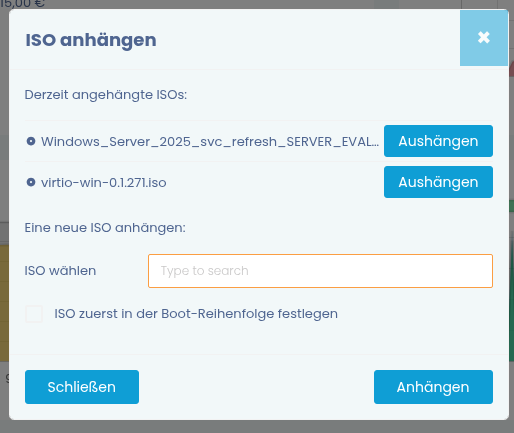Dismiss dialog with Schließen button

82,387
